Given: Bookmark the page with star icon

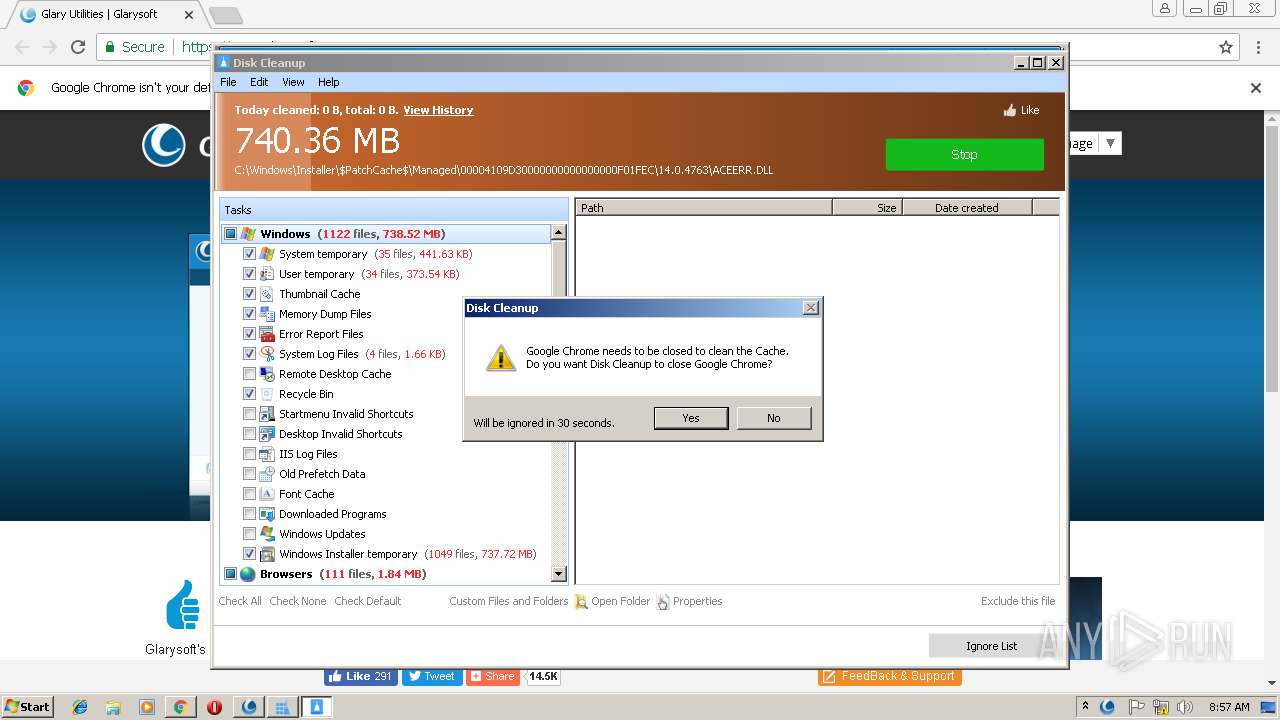Looking at the screenshot, I should (1226, 47).
